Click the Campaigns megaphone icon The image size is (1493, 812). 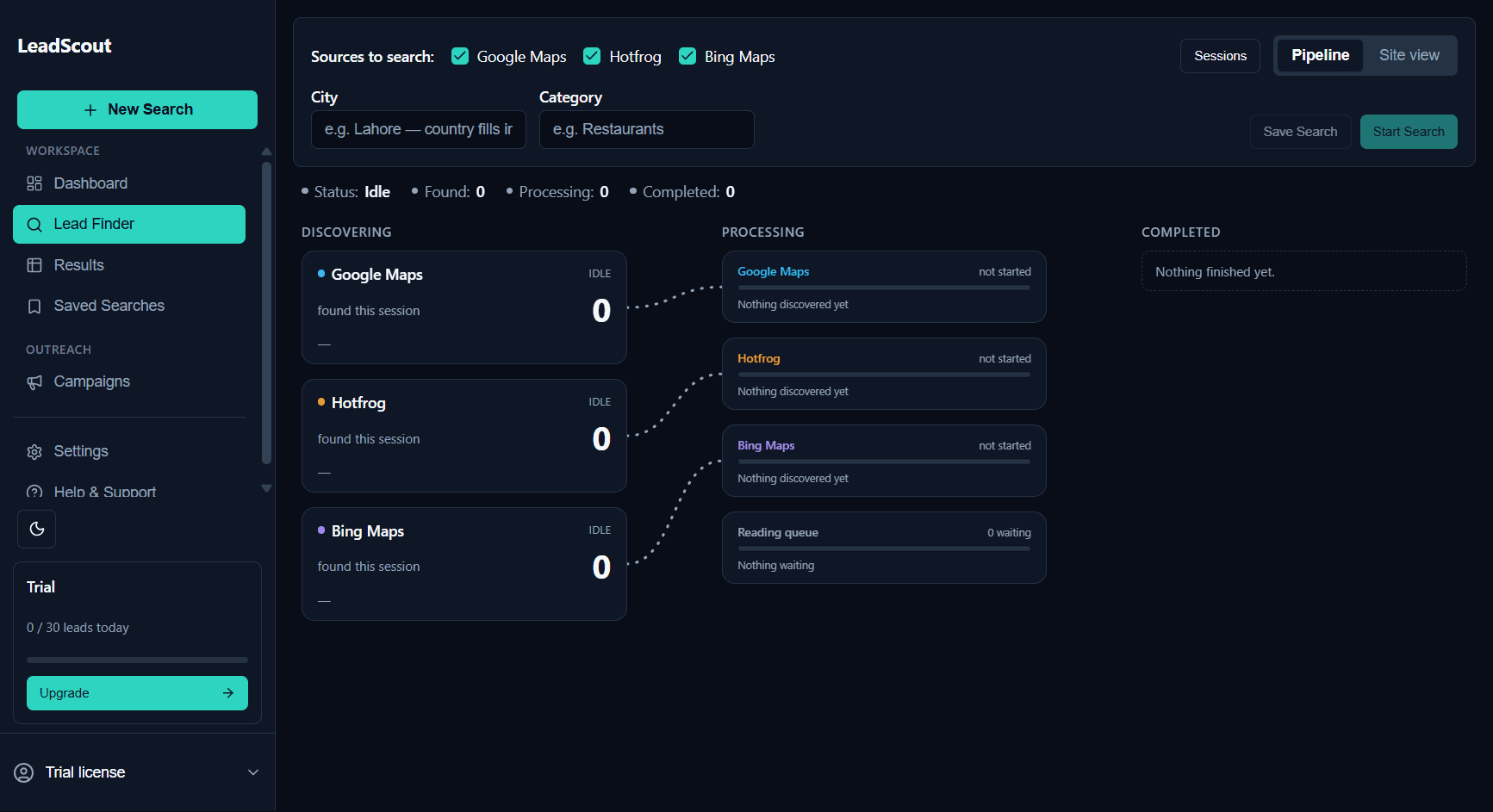[x=34, y=382]
